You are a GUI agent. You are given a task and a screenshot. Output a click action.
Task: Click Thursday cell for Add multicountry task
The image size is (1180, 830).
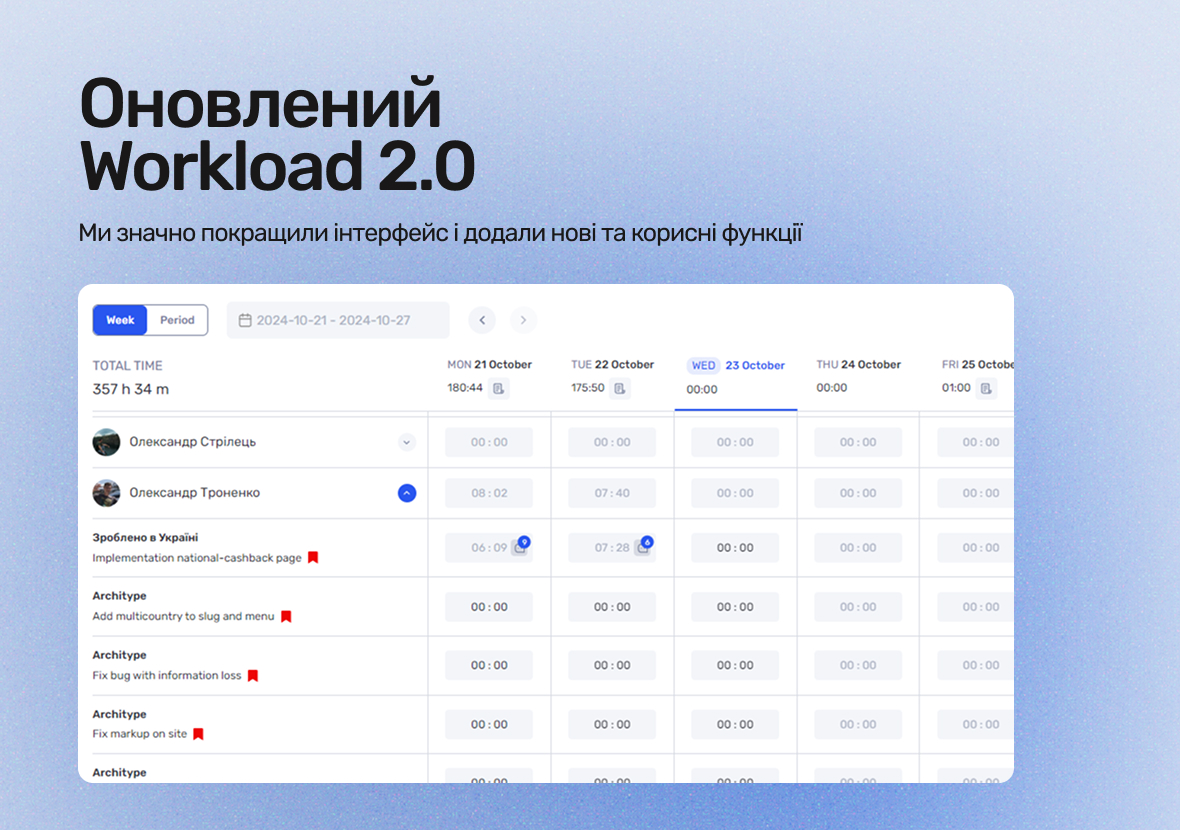858,607
